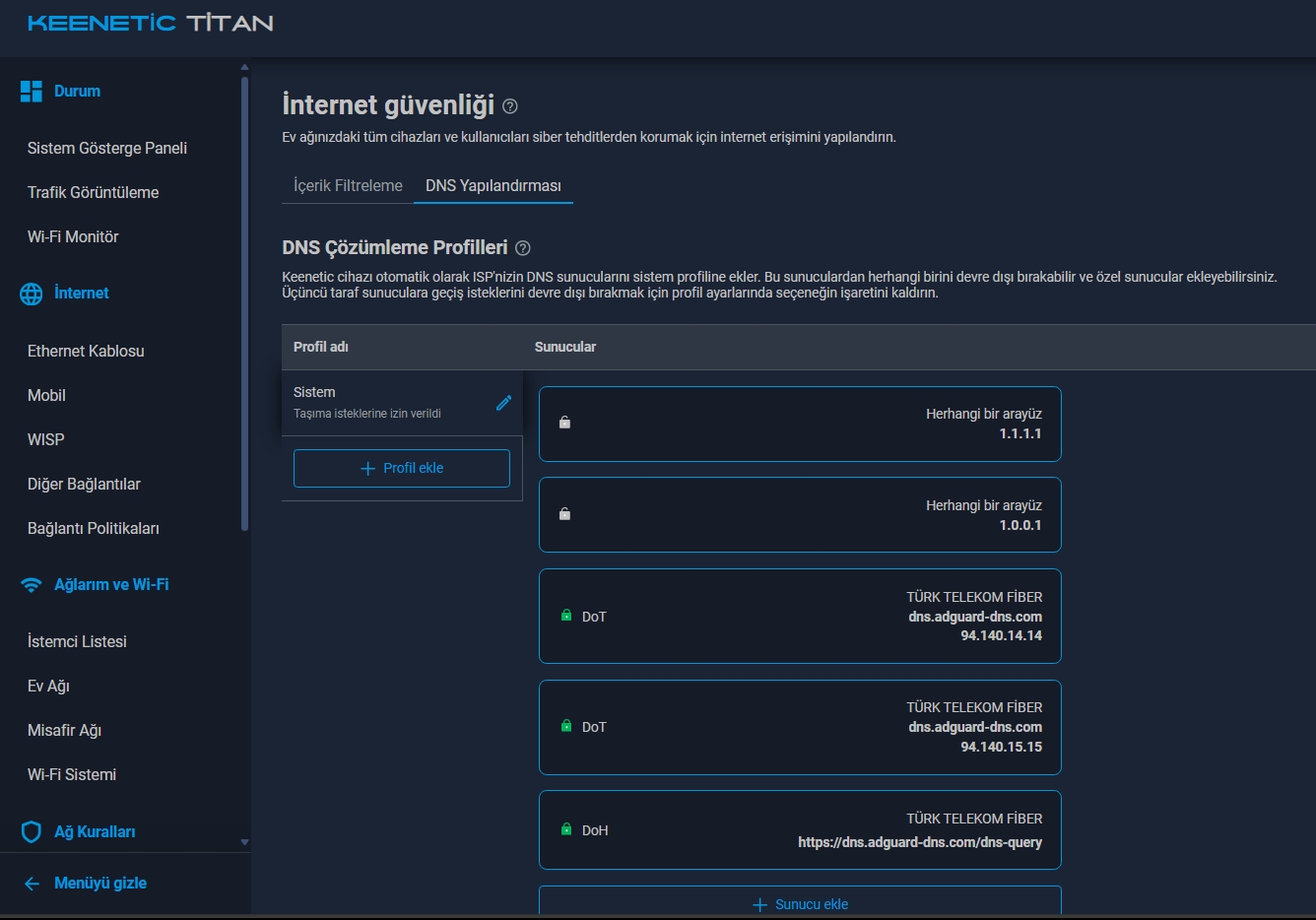The image size is (1316, 920).
Task: Click the İnternet globe icon
Action: point(32,294)
